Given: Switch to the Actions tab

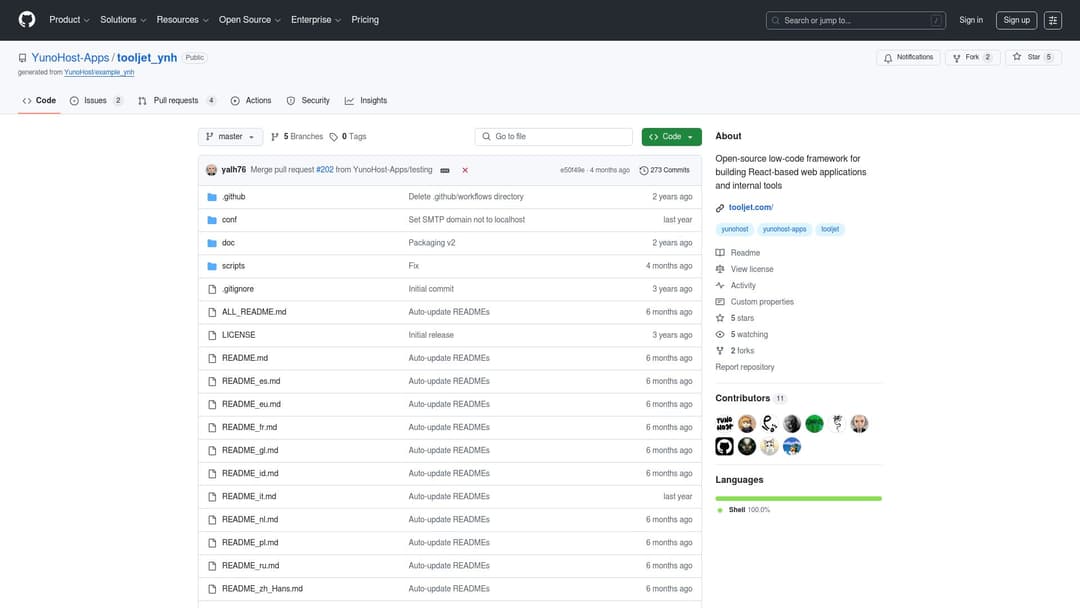Looking at the screenshot, I should coord(251,101).
